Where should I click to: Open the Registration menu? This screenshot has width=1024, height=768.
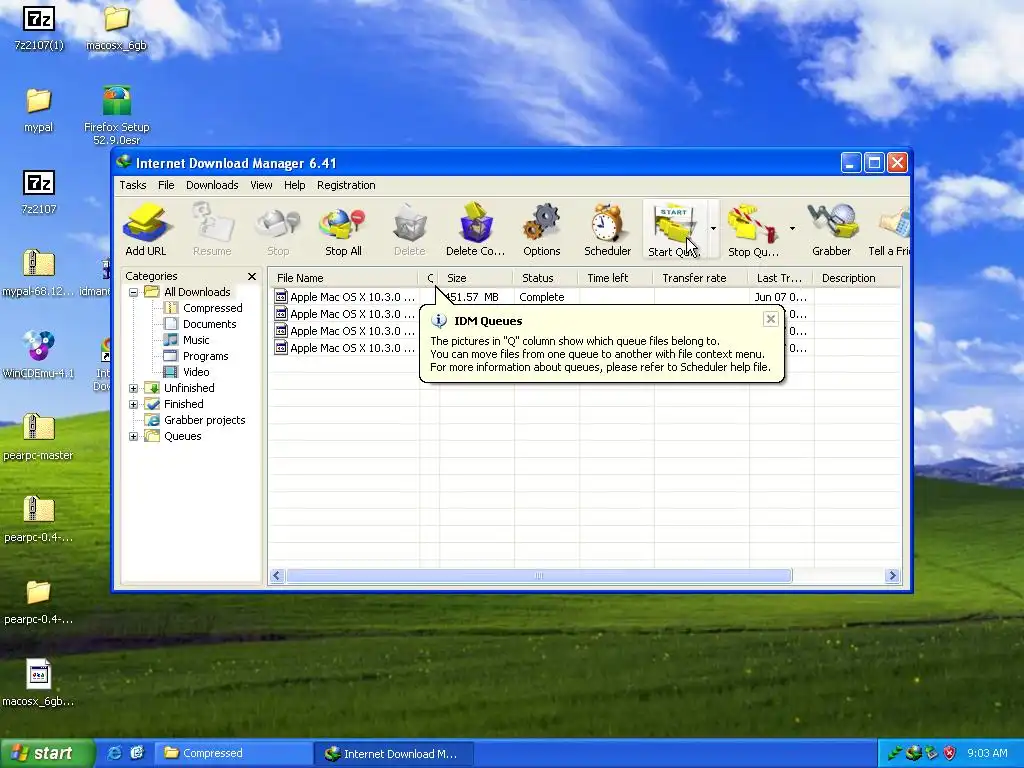346,185
